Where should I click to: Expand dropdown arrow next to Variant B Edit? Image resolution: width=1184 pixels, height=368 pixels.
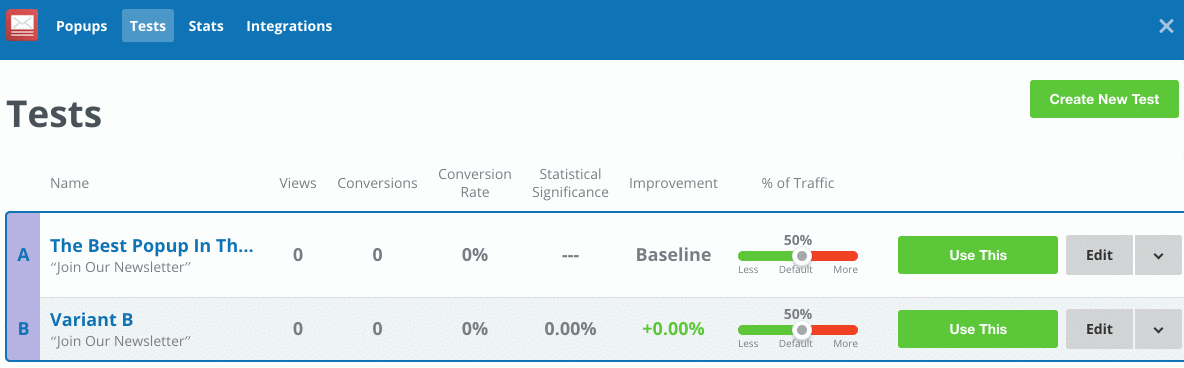pos(1158,329)
